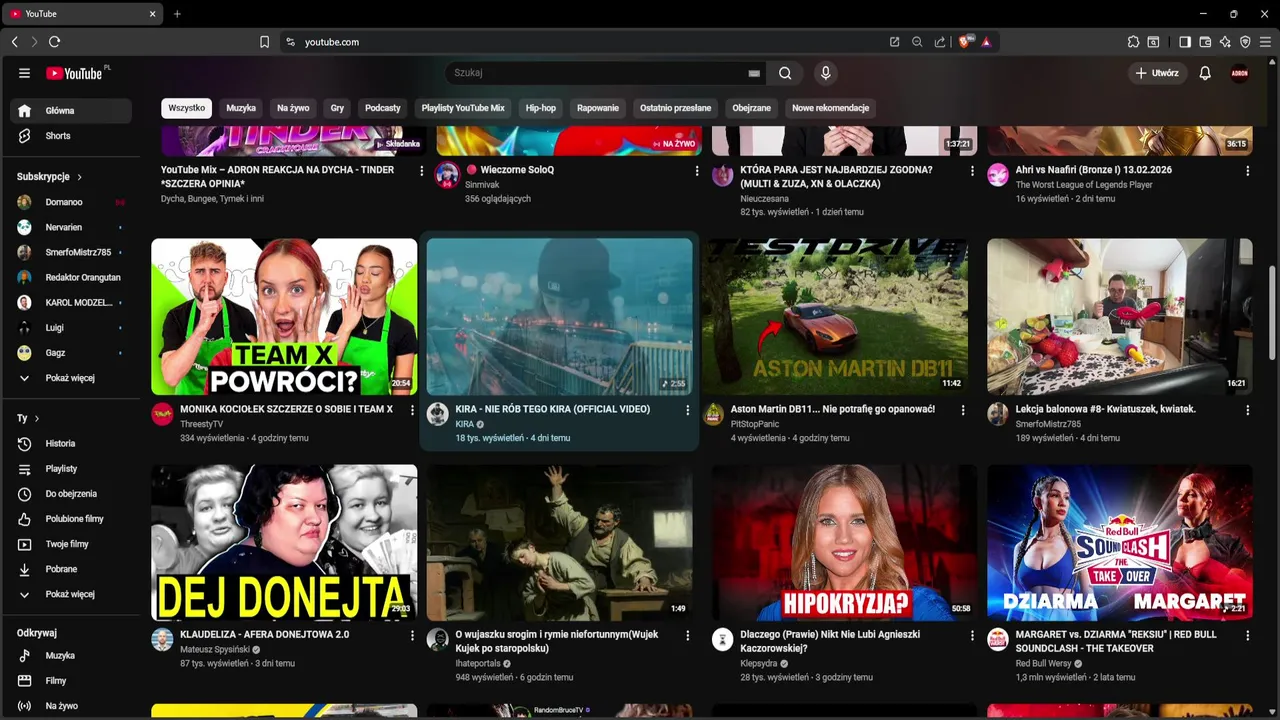Viewport: 1280px width, 720px height.
Task: Open SmerfoMistrz785 channel name under Lekcja balonowa
Action: point(1048,424)
